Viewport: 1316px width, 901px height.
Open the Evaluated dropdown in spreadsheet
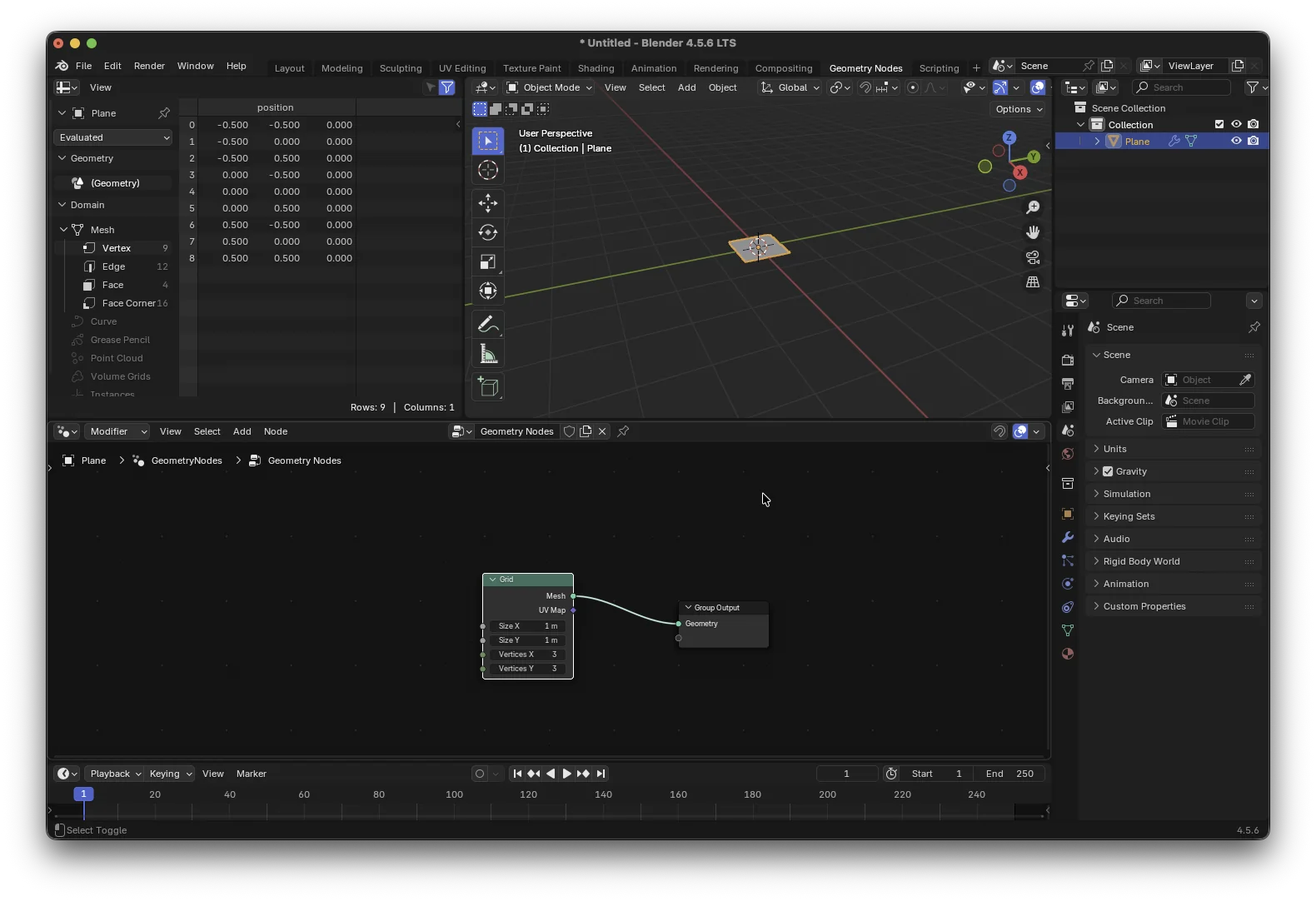click(113, 137)
